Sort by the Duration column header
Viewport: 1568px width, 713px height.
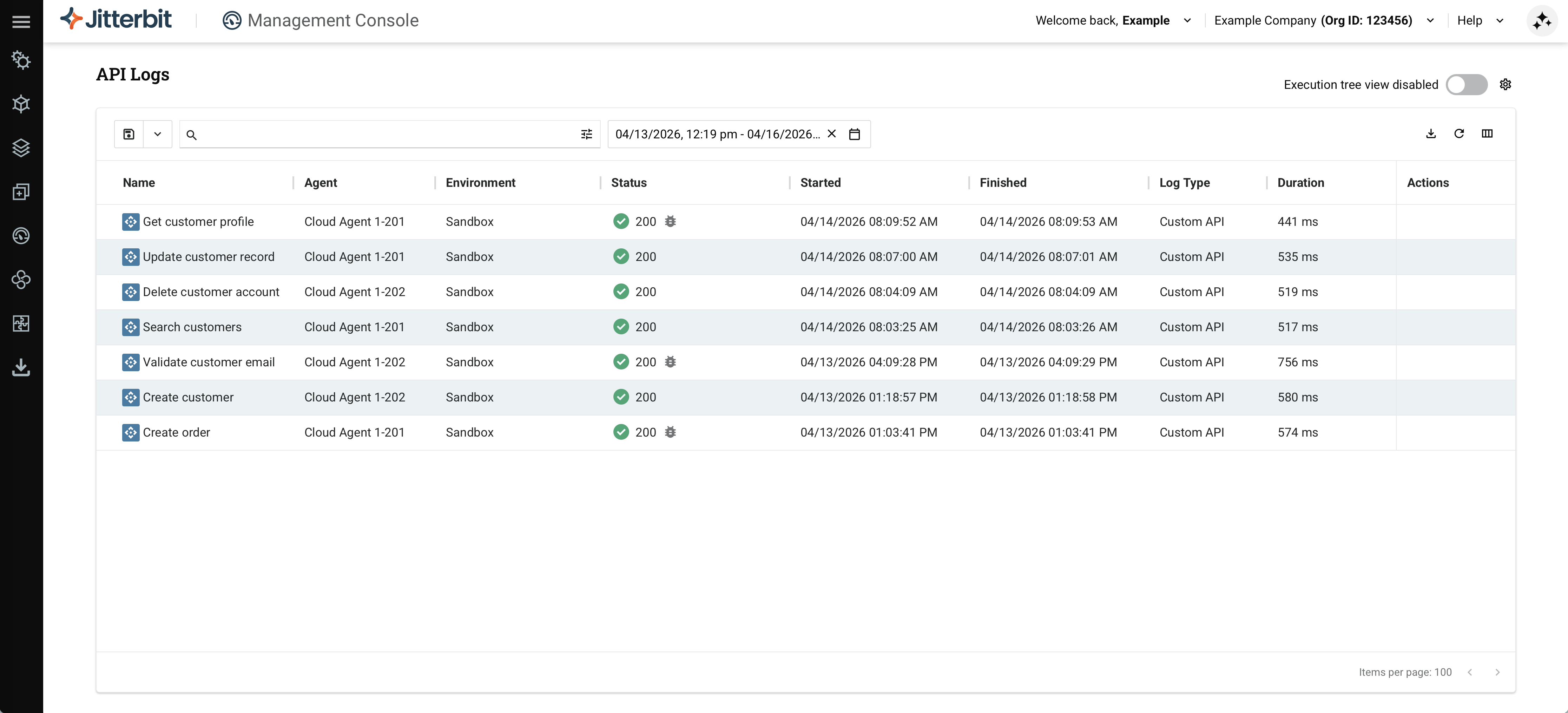[1300, 183]
